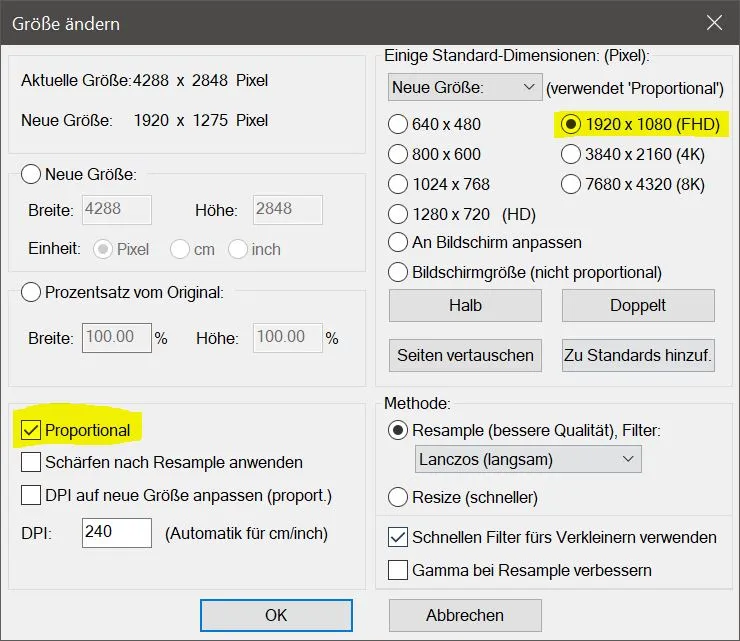Uncheck the Proportional checkbox
740x641 pixels.
(x=31, y=431)
